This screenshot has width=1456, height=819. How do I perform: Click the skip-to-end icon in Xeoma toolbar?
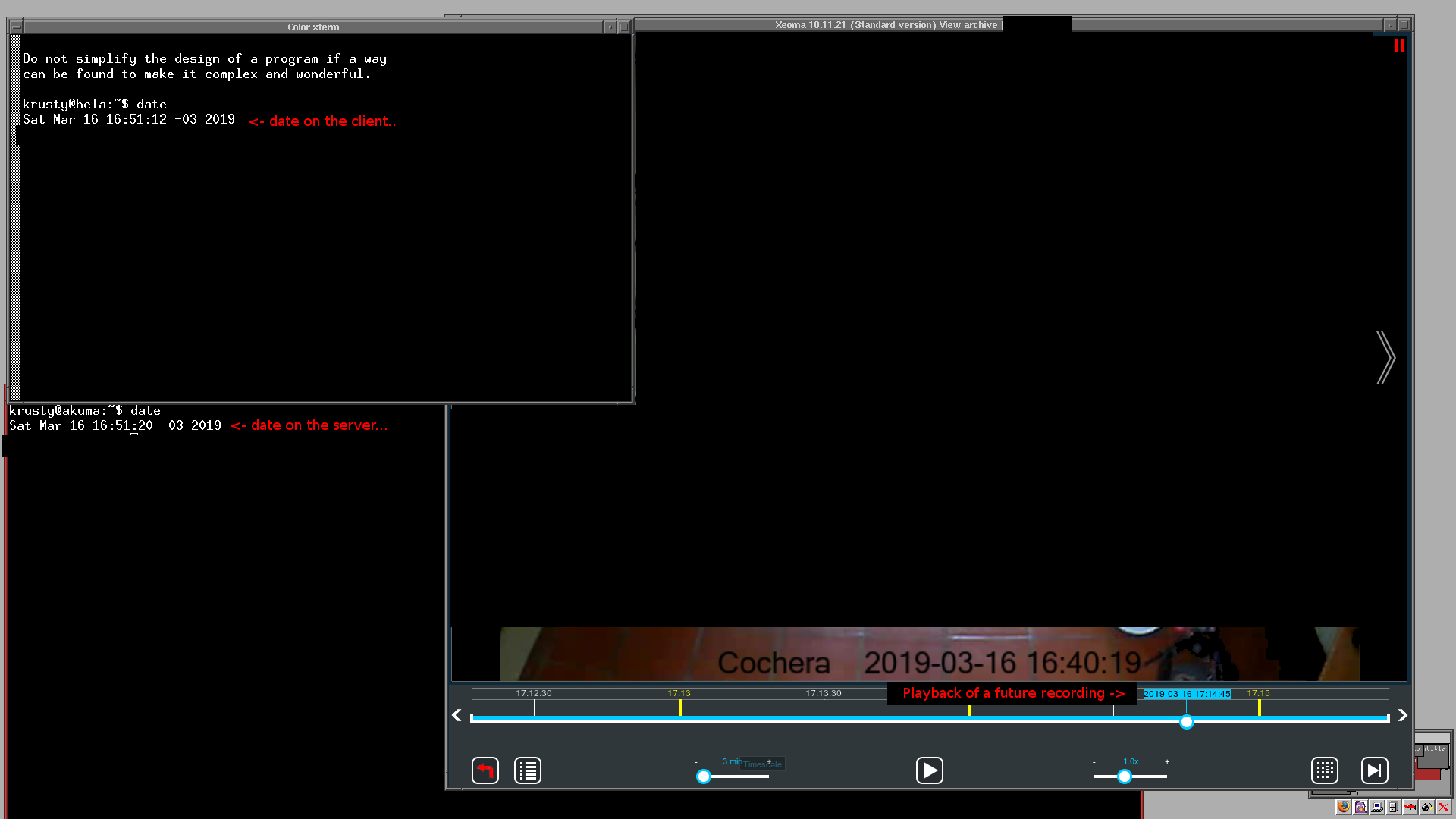tap(1375, 770)
